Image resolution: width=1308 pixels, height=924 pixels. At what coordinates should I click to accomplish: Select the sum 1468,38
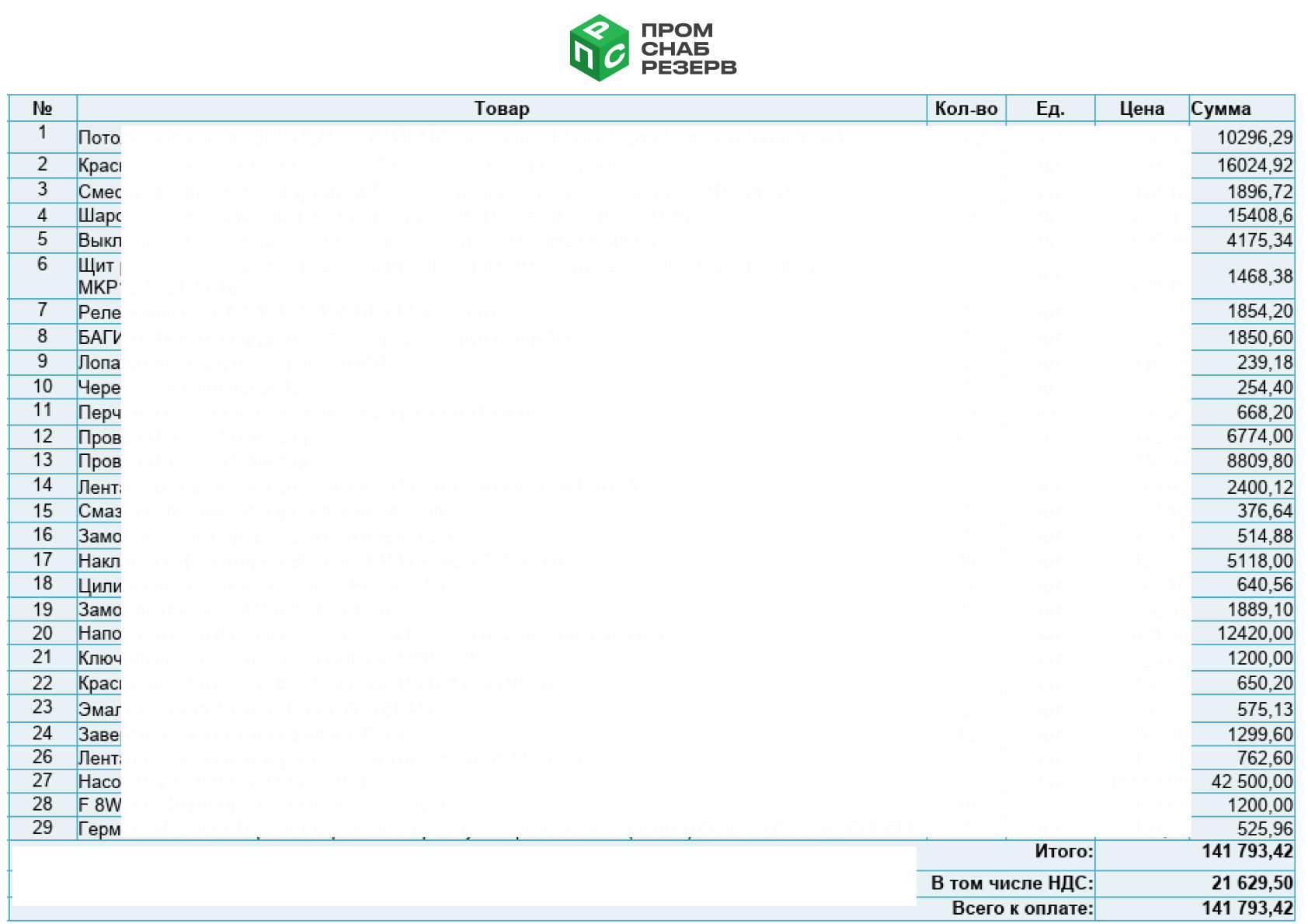(x=1260, y=276)
